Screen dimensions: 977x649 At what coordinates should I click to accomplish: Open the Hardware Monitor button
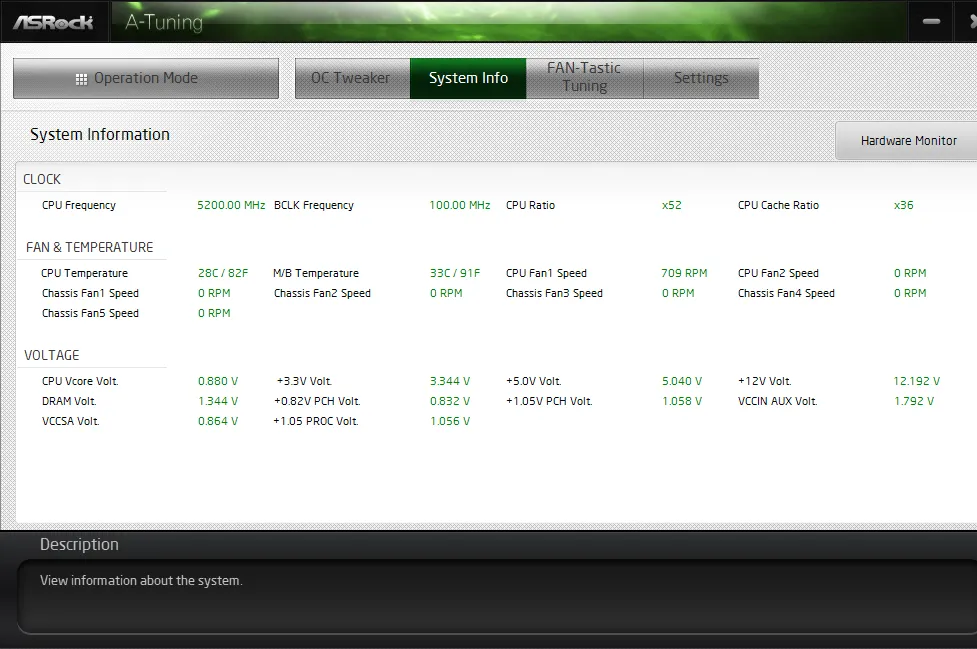tap(907, 141)
